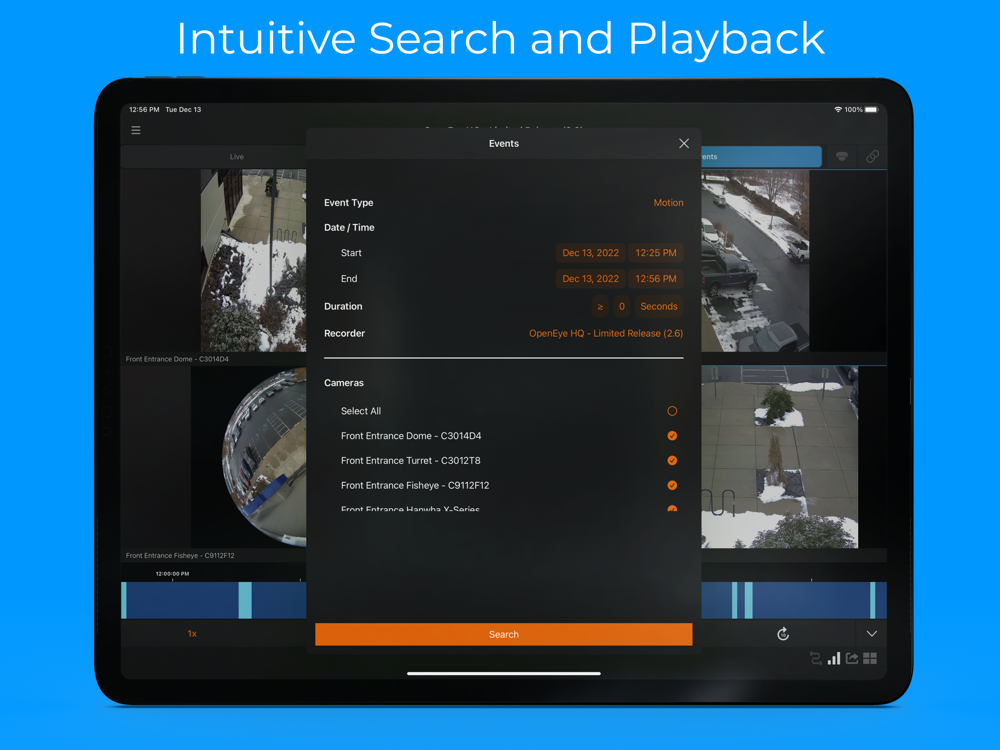Change the 1x playback speed
Screen dimensions: 1000x750
[192, 633]
